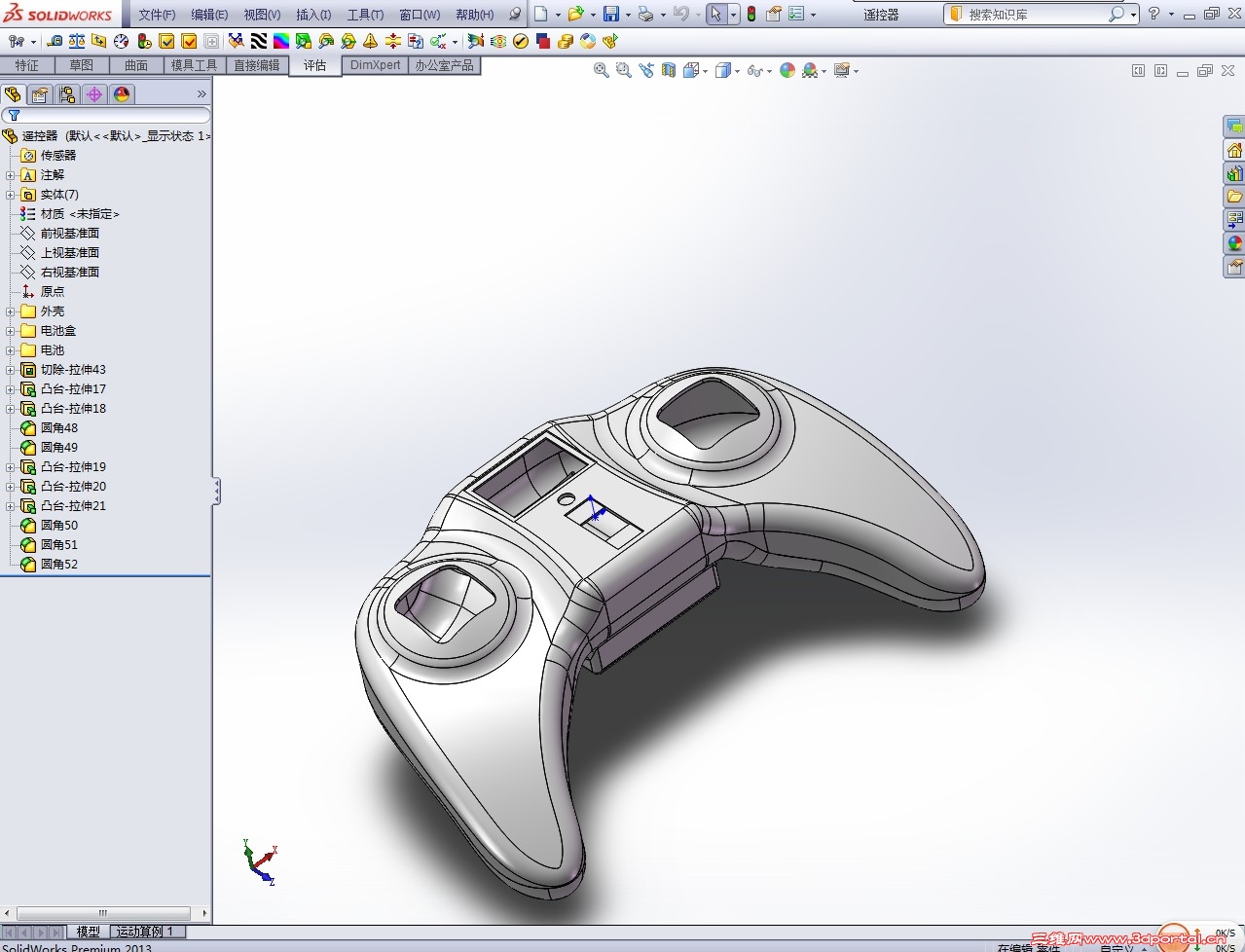Open the Design Library icon in task pane

click(x=1234, y=173)
